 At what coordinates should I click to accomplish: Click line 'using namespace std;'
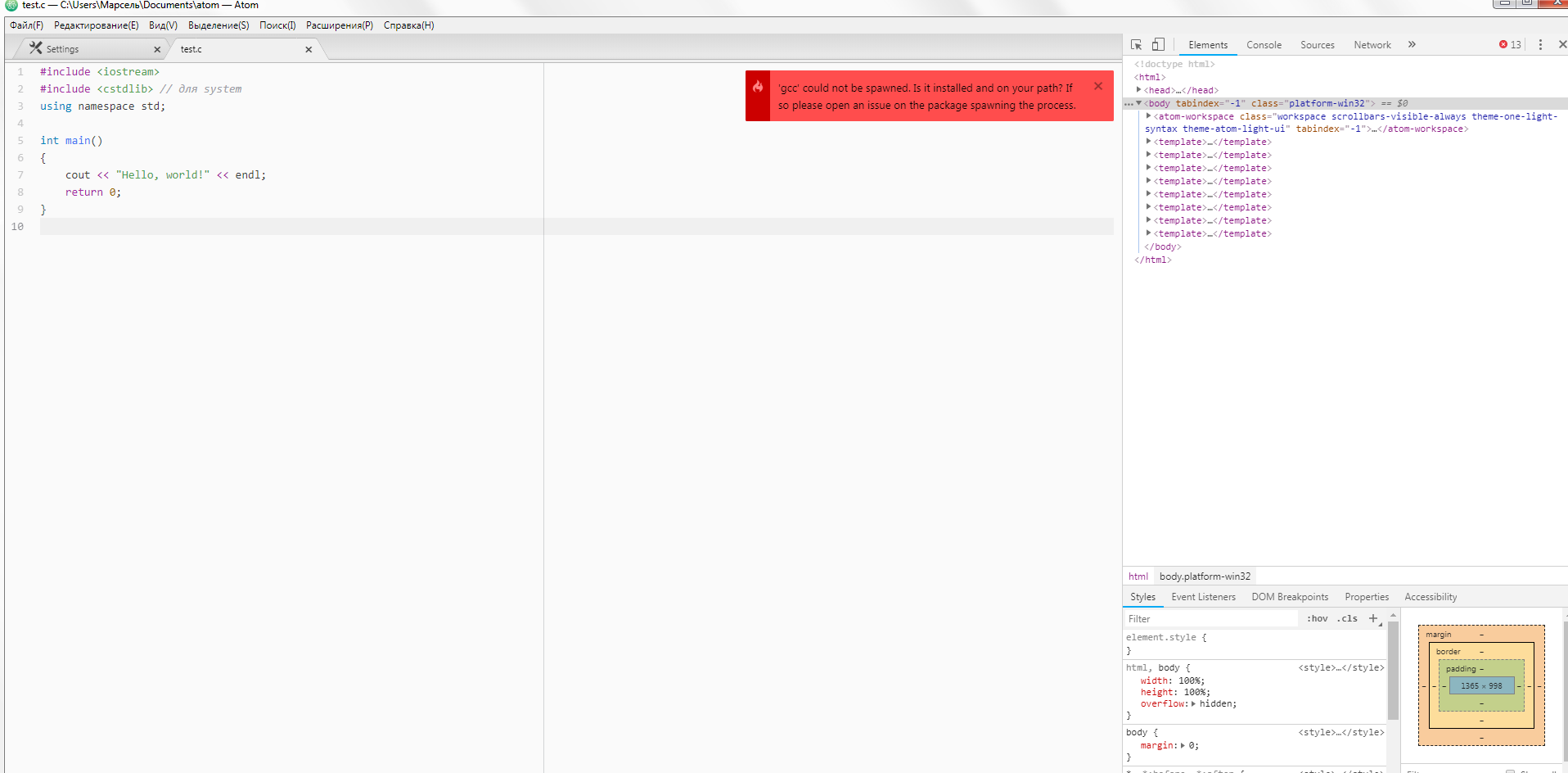[102, 106]
